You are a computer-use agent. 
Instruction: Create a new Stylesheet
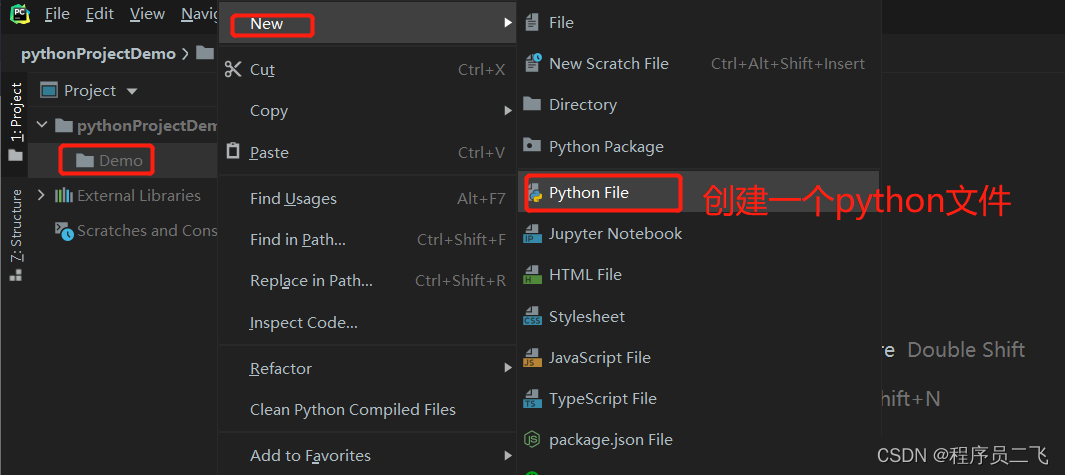tap(698, 317)
